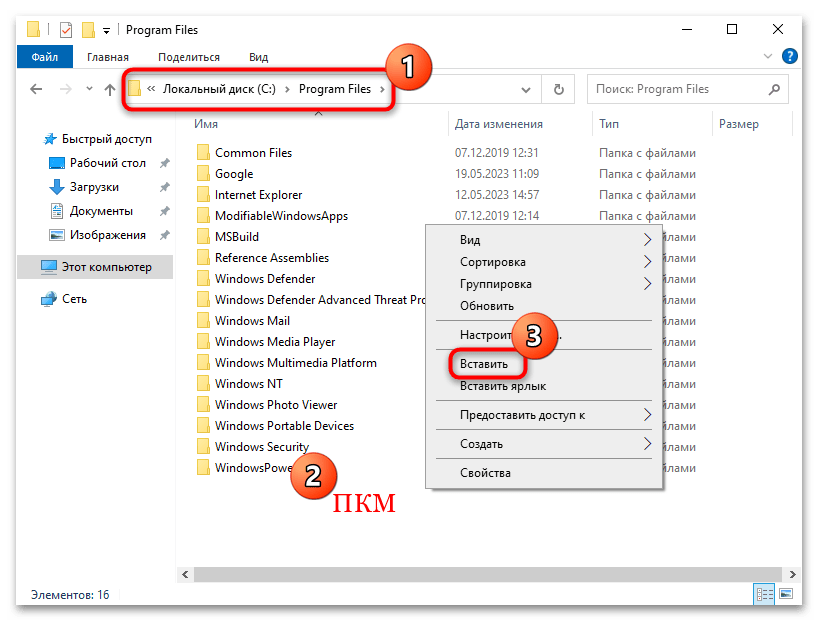Expand the chevron after Program Files breadcrumb

pyautogui.click(x=382, y=89)
